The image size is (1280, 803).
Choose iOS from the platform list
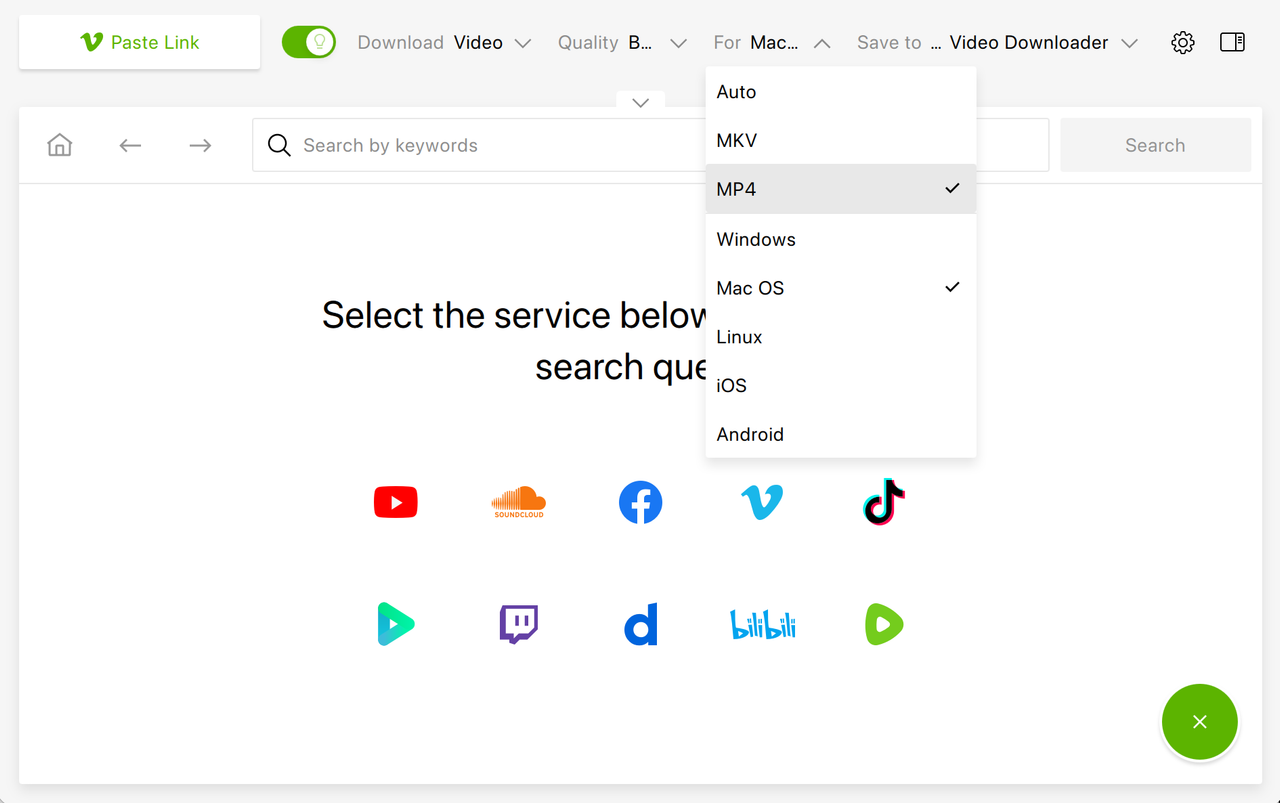click(841, 385)
